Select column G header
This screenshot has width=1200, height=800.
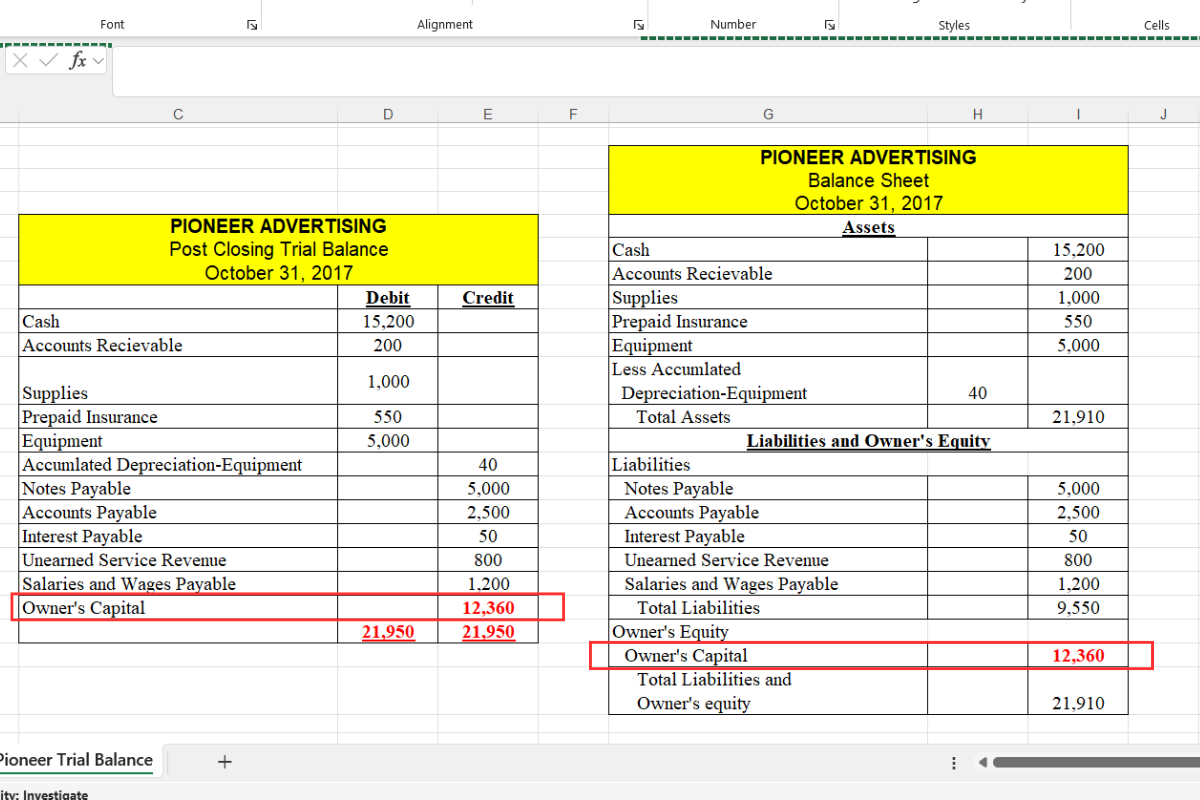click(x=768, y=114)
